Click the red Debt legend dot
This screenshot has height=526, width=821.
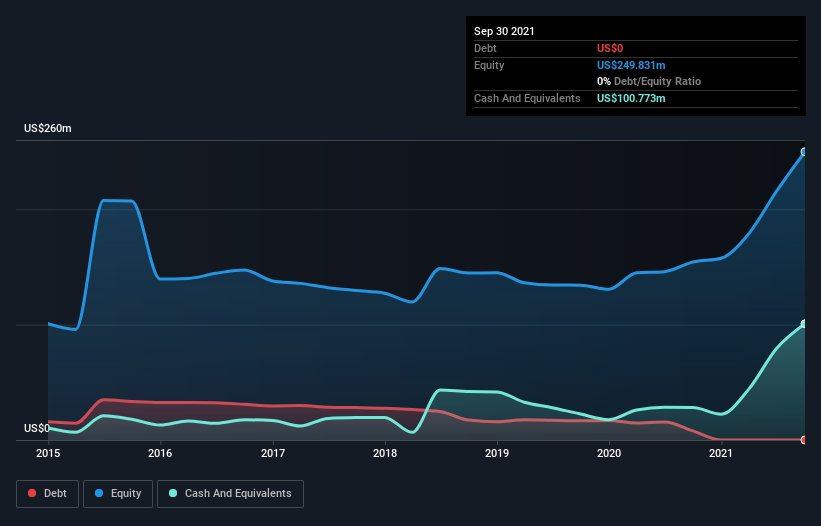coord(32,493)
